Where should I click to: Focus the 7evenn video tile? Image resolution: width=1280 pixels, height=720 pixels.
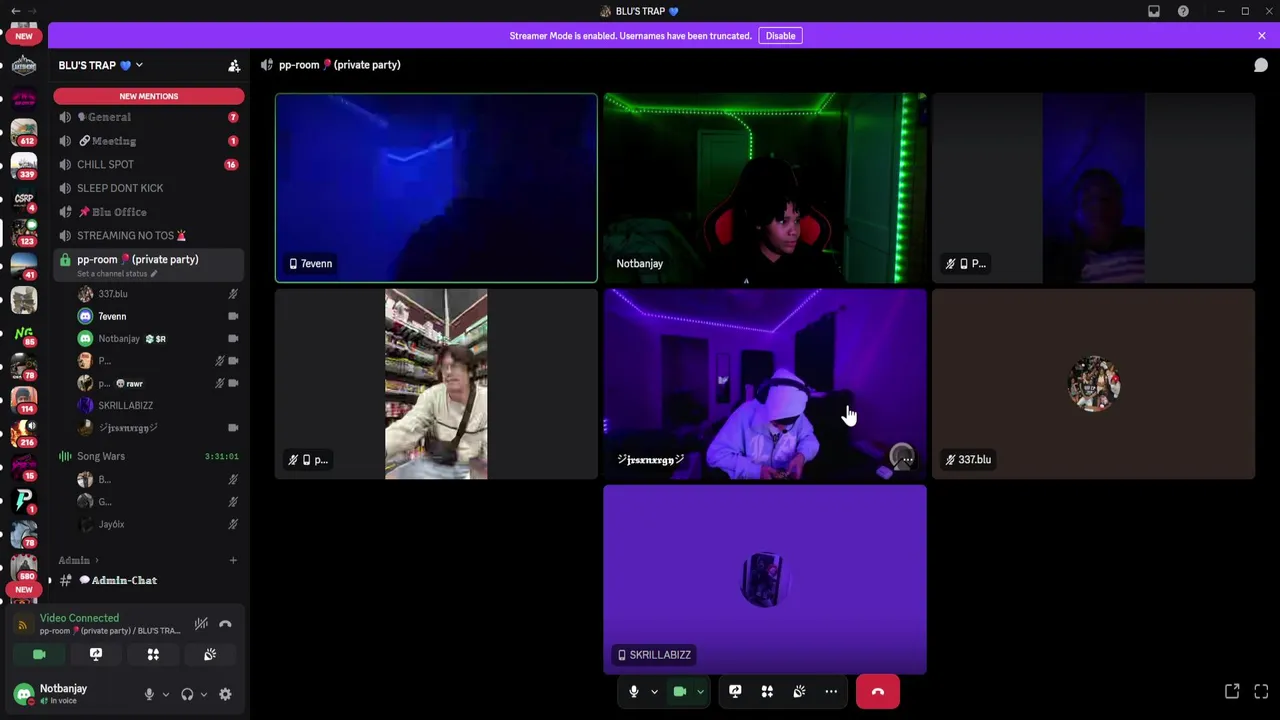(x=436, y=188)
